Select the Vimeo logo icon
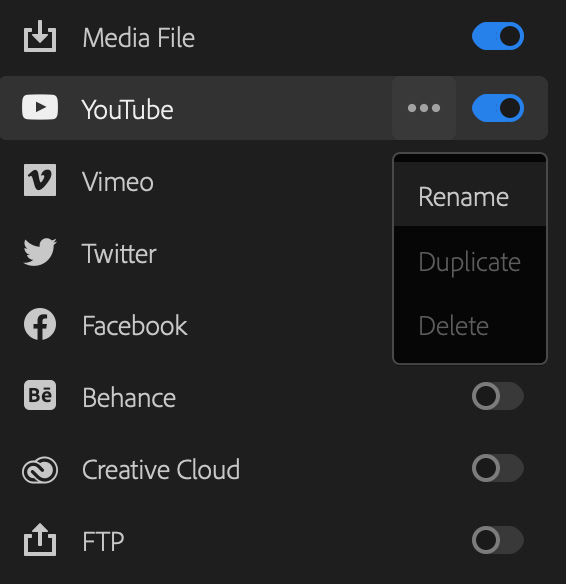 (x=40, y=180)
